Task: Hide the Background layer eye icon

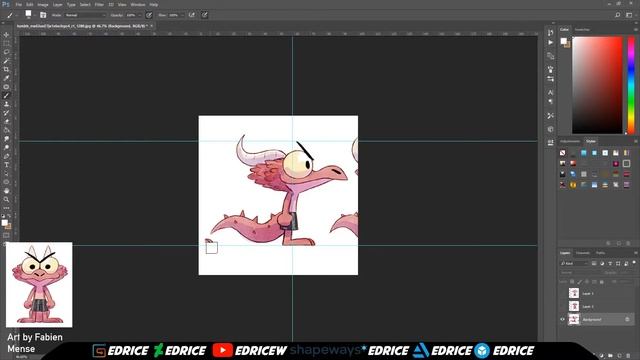Action: [x=562, y=319]
